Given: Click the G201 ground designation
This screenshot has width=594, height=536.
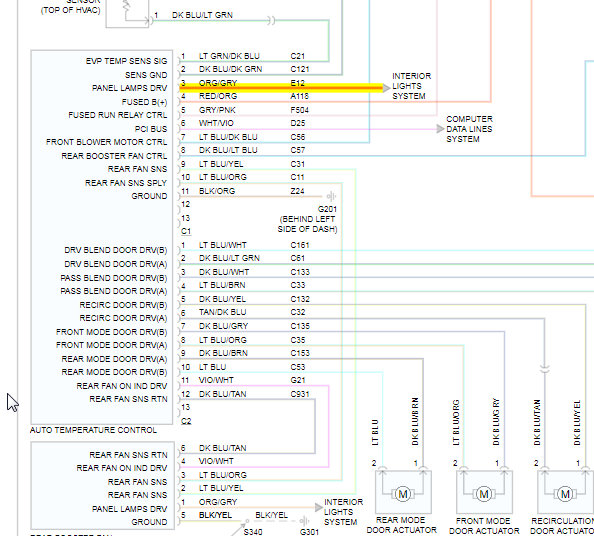Looking at the screenshot, I should (327, 209).
